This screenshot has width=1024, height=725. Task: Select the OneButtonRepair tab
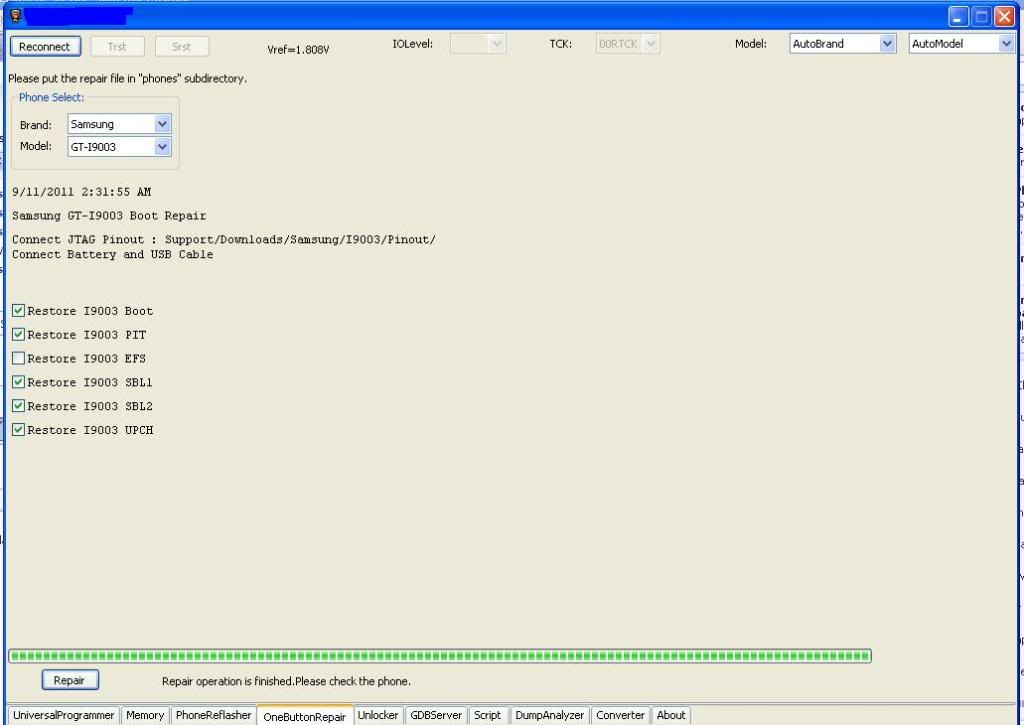[304, 716]
